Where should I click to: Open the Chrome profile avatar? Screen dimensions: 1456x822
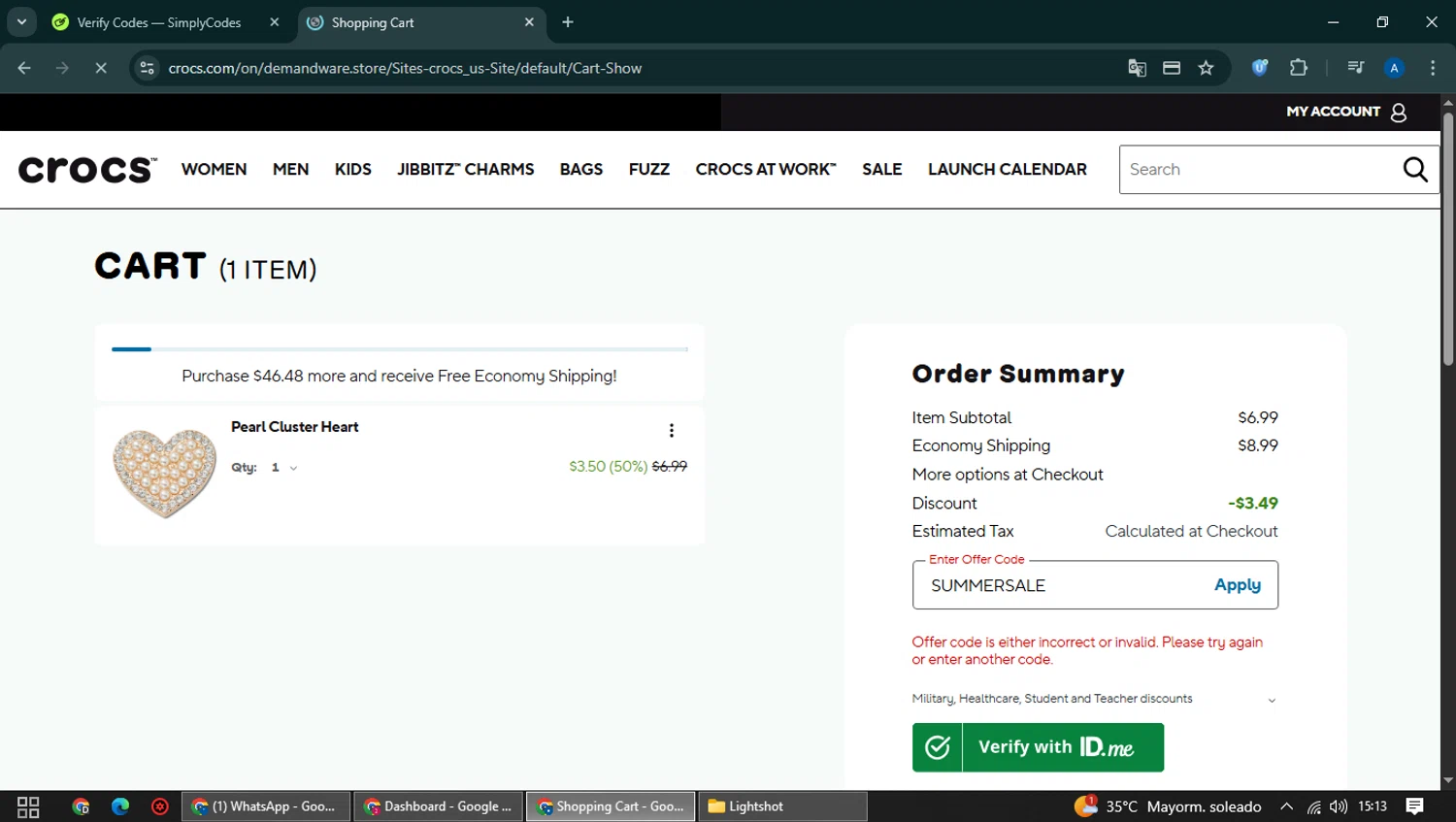point(1394,68)
